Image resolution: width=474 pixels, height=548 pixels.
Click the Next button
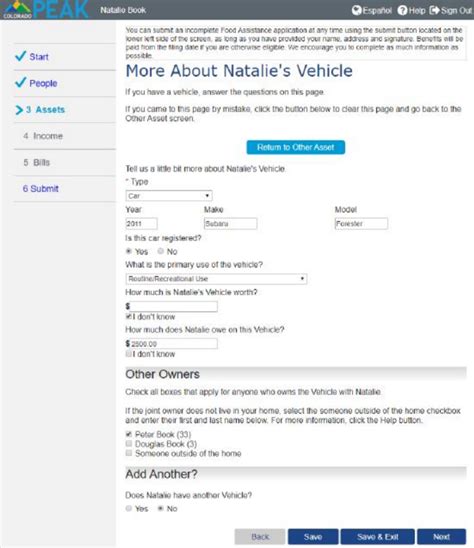click(x=441, y=537)
